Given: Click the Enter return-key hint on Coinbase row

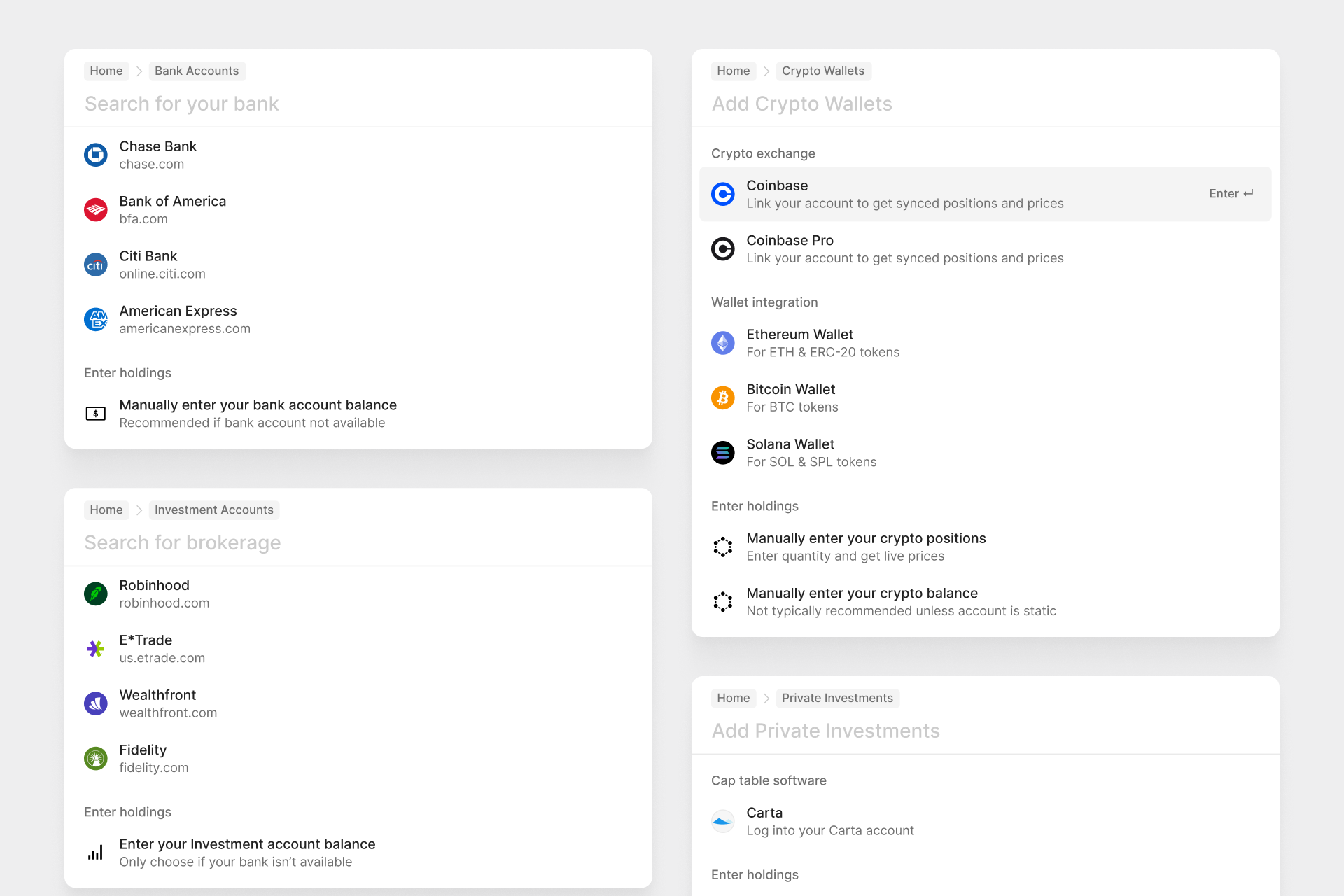Looking at the screenshot, I should [x=1231, y=194].
